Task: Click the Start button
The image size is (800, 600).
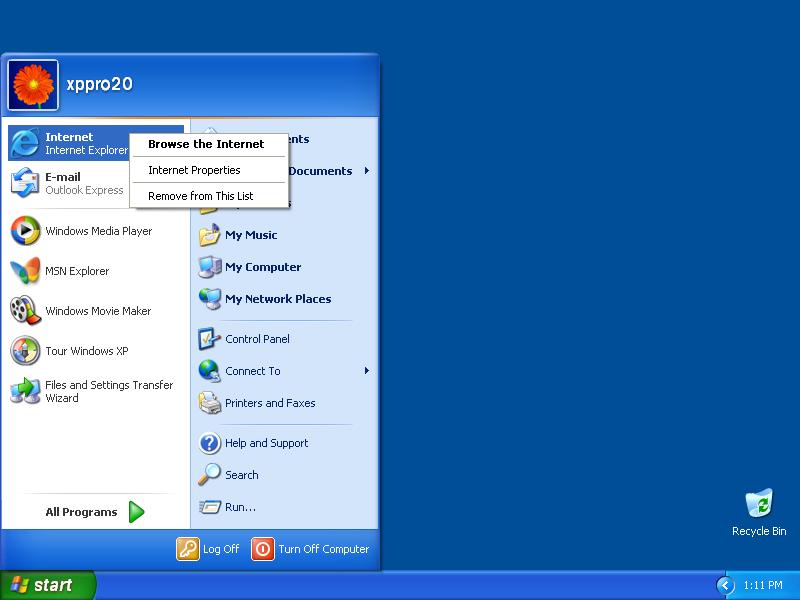Action: coord(47,585)
